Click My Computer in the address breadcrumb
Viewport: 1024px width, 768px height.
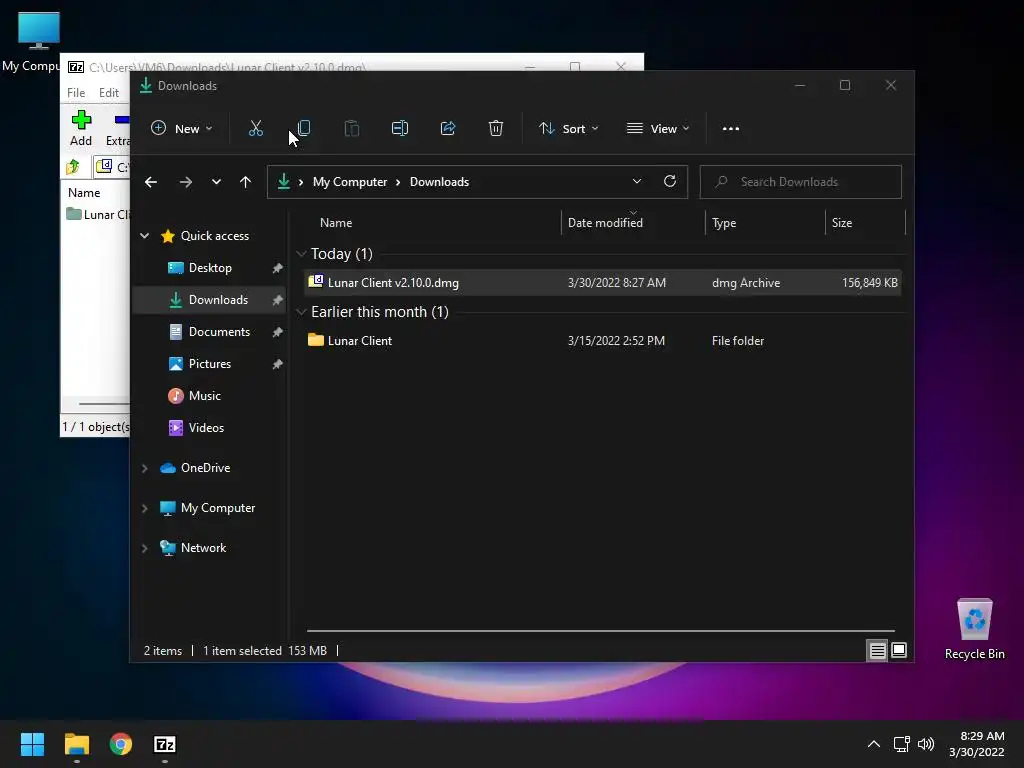(x=350, y=182)
